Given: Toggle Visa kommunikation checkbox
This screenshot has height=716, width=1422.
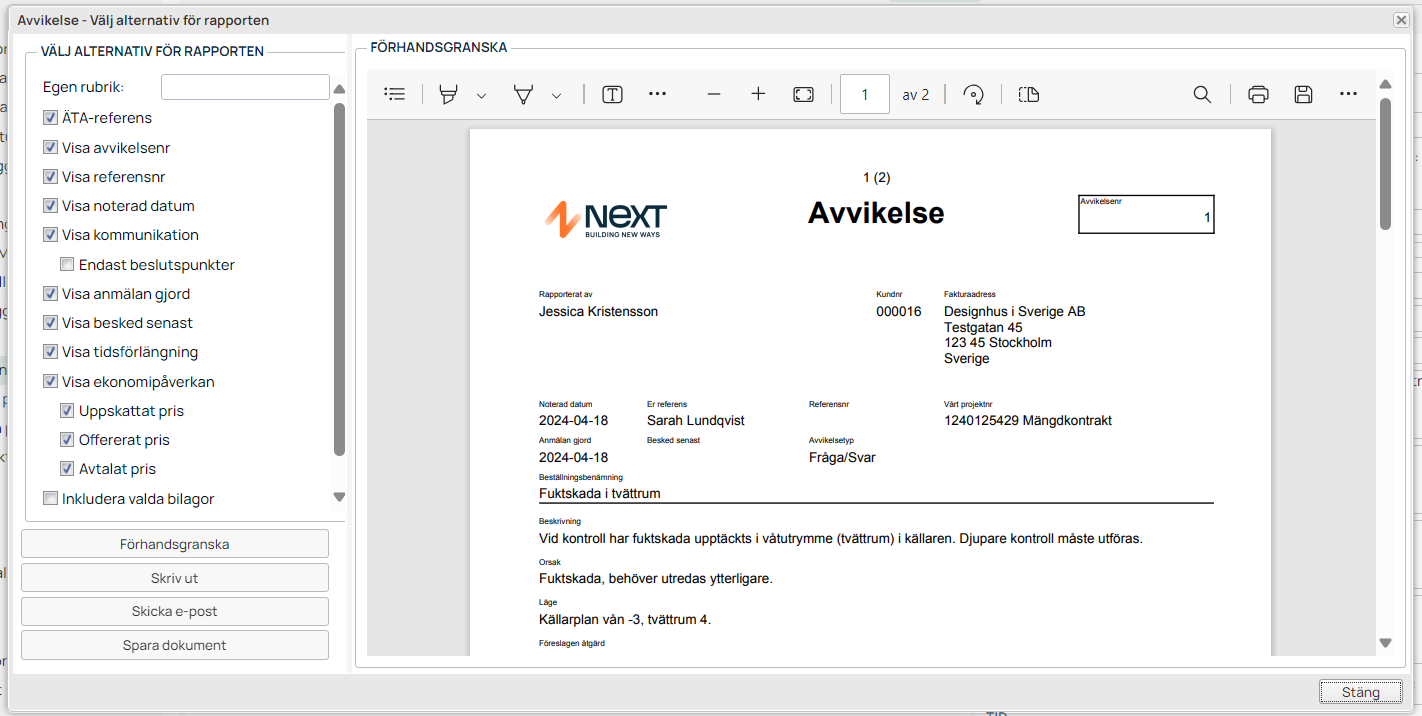Looking at the screenshot, I should click(x=50, y=235).
